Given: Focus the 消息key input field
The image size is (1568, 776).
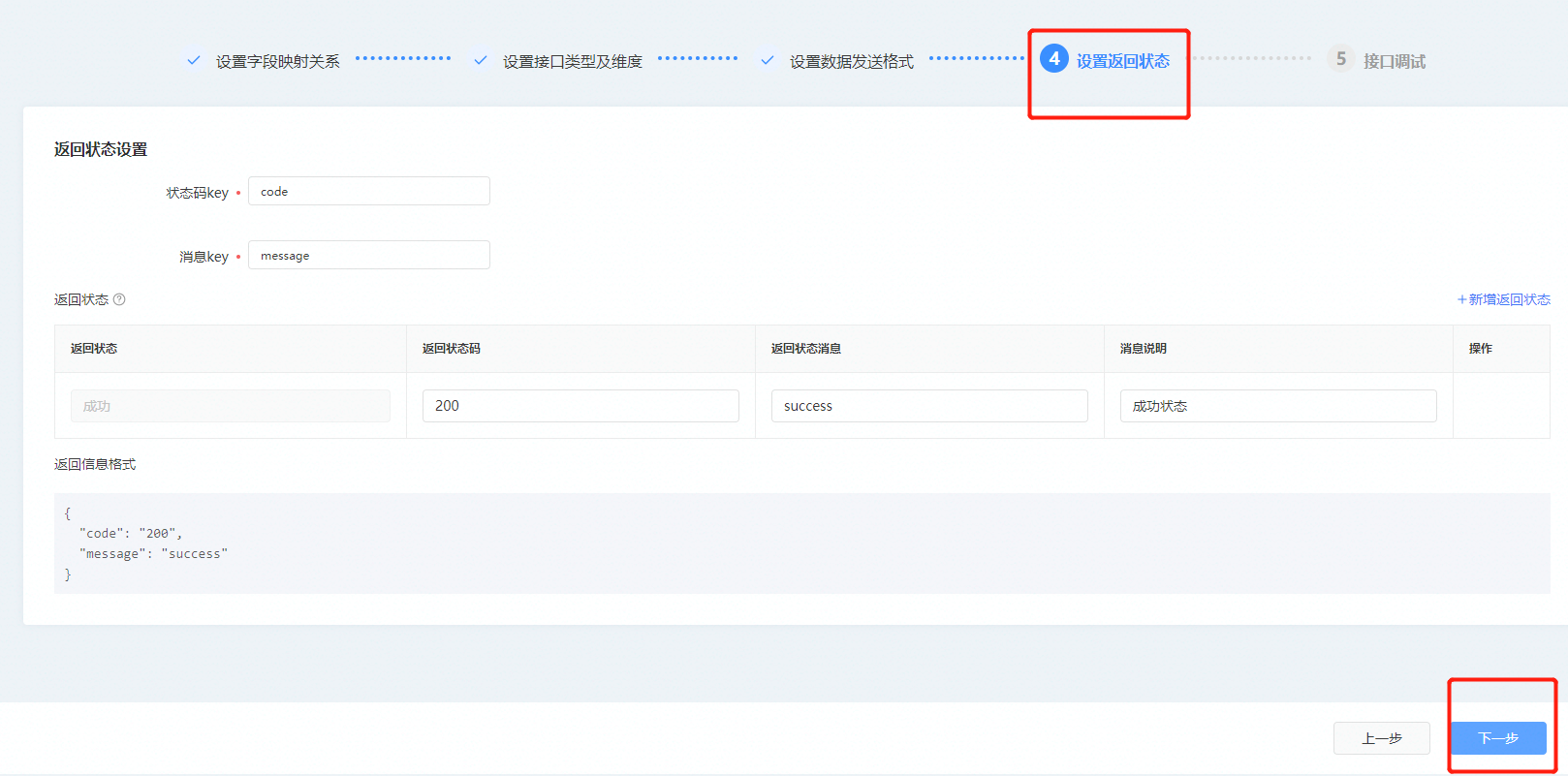Looking at the screenshot, I should point(369,255).
